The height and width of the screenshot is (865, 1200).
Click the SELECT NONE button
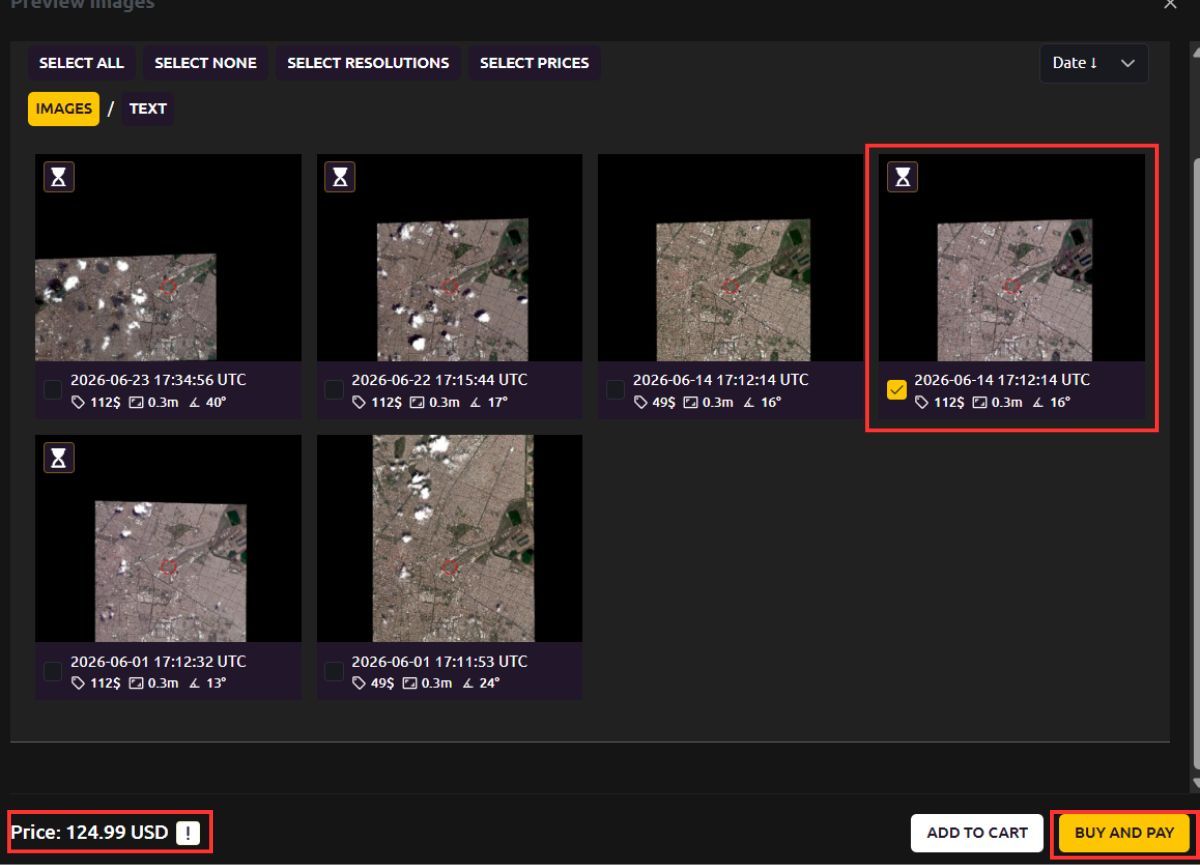click(x=205, y=63)
